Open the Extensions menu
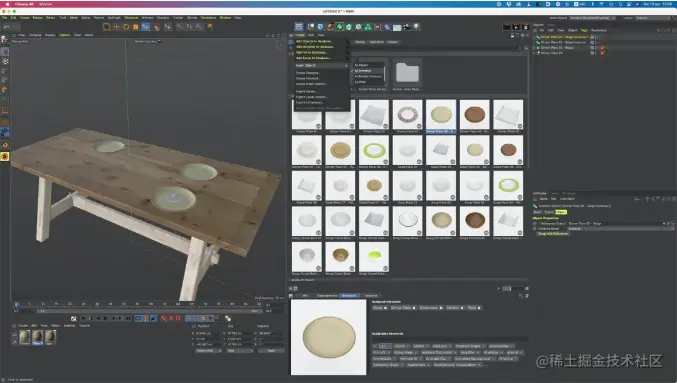The width and height of the screenshot is (677, 383). [209, 18]
